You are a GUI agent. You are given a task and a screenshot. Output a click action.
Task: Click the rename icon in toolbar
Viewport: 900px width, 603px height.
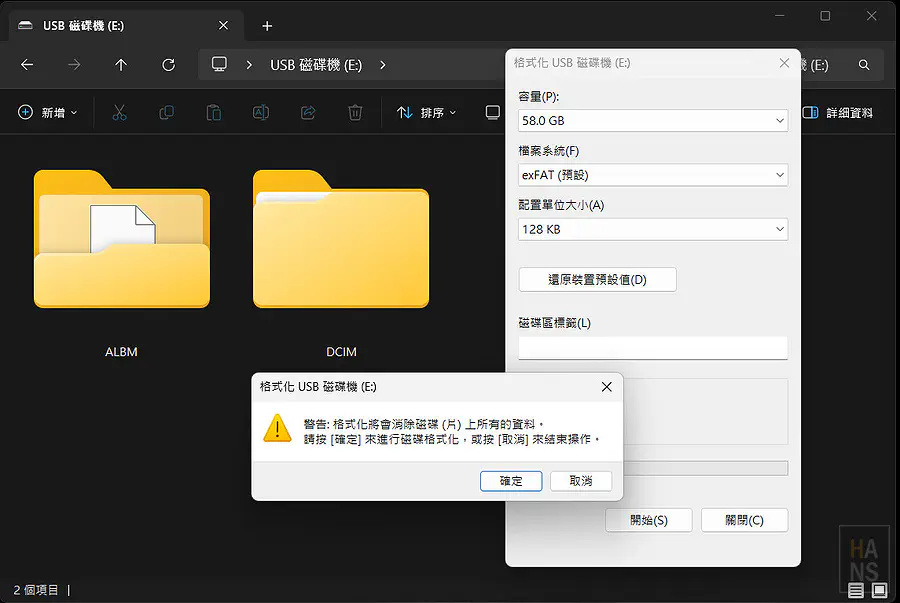coord(260,113)
